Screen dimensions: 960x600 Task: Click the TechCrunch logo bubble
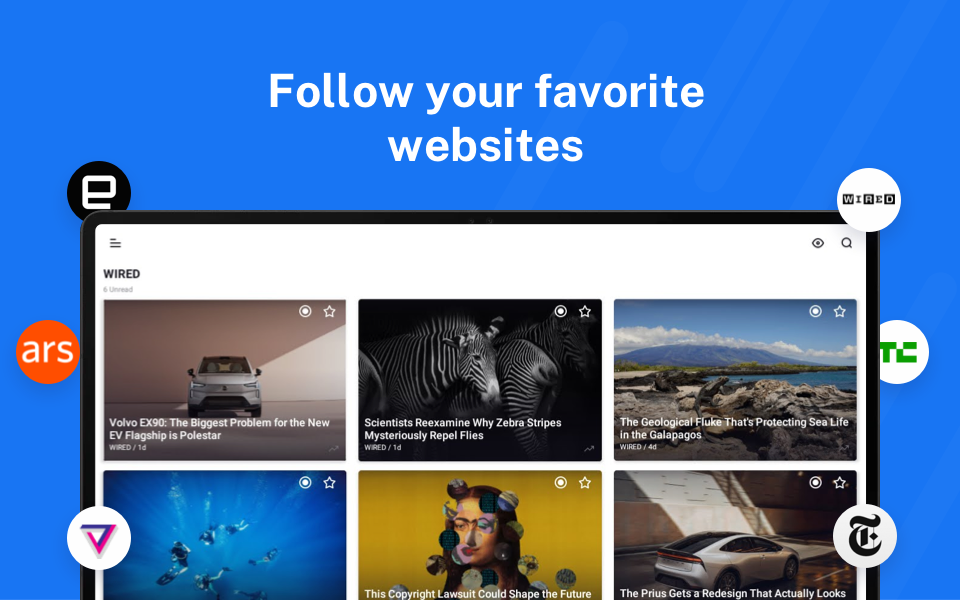(x=902, y=352)
